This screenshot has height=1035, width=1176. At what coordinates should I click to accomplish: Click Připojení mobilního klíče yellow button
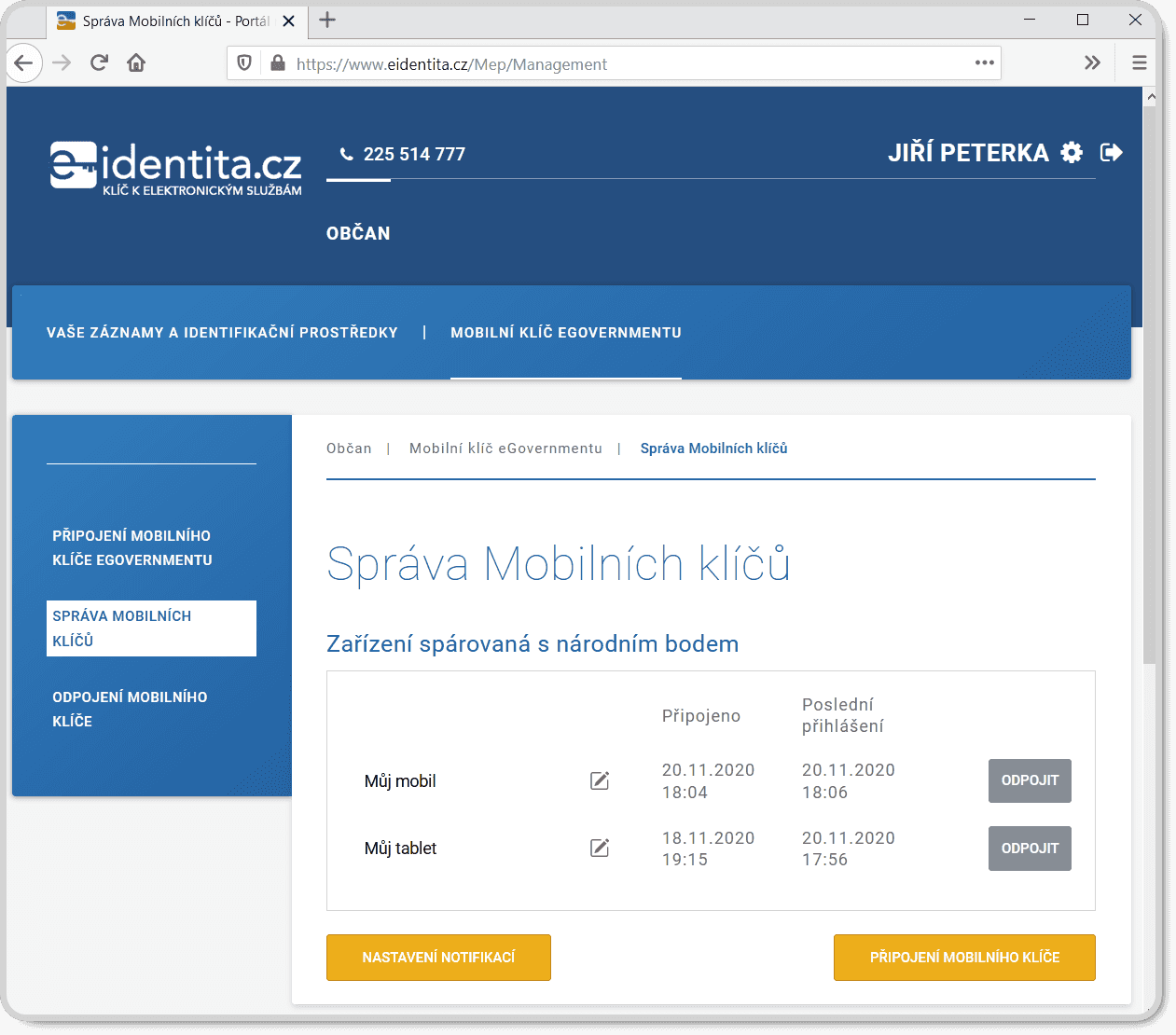point(964,958)
